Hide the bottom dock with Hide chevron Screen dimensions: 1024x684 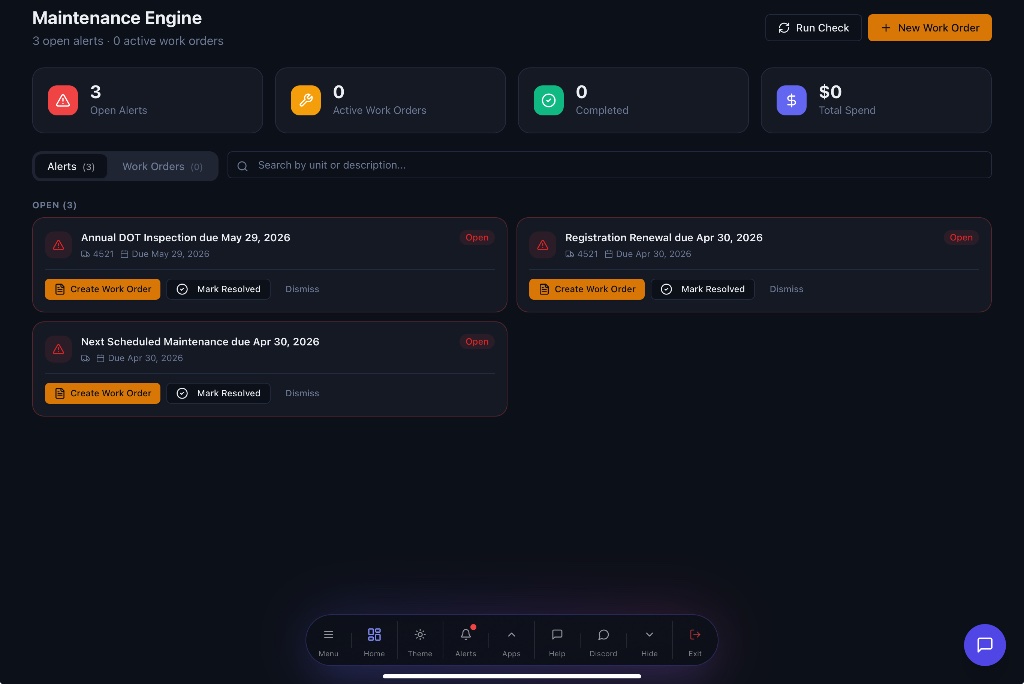point(649,641)
